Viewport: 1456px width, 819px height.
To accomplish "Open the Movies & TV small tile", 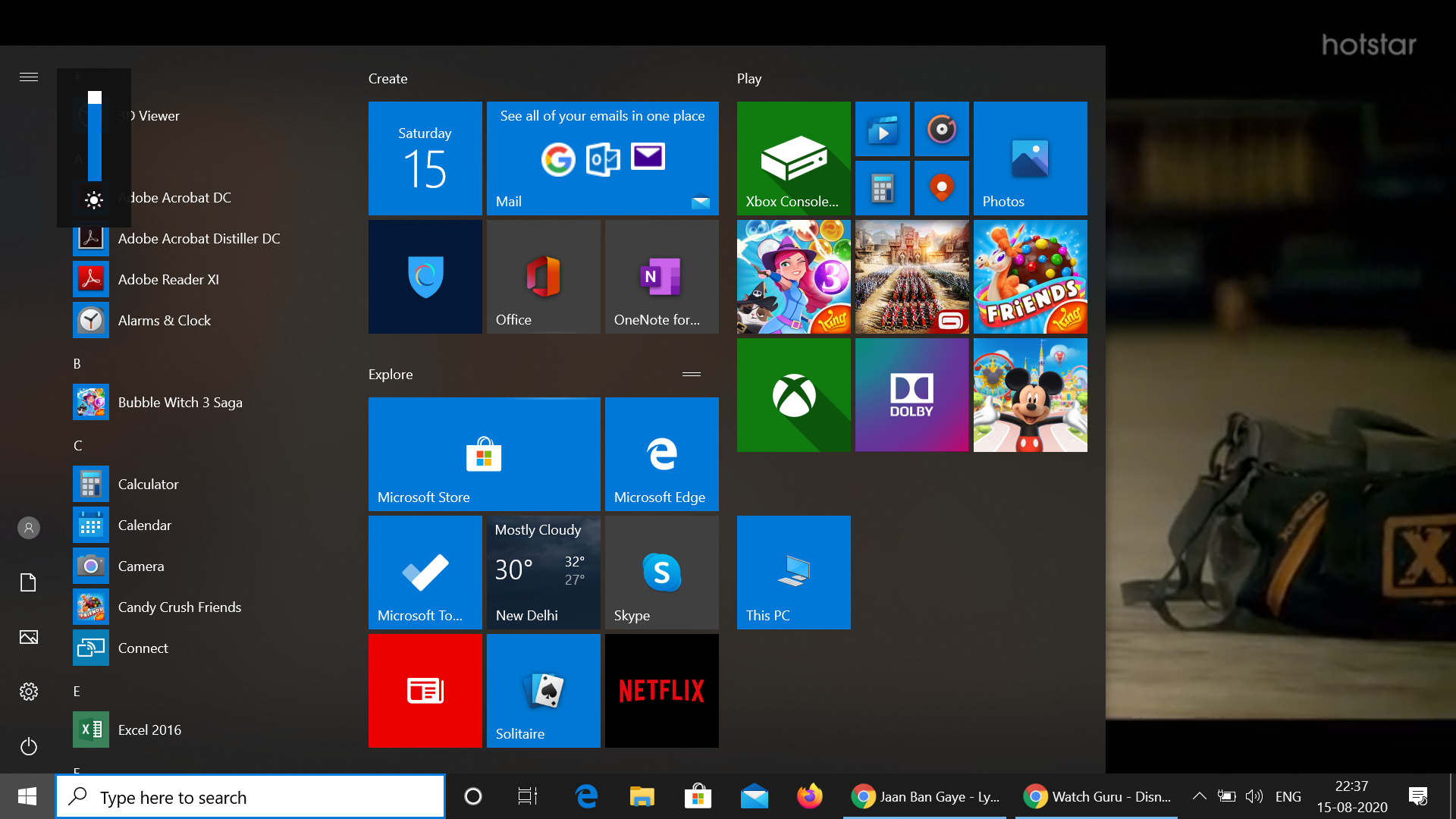I will (x=883, y=129).
